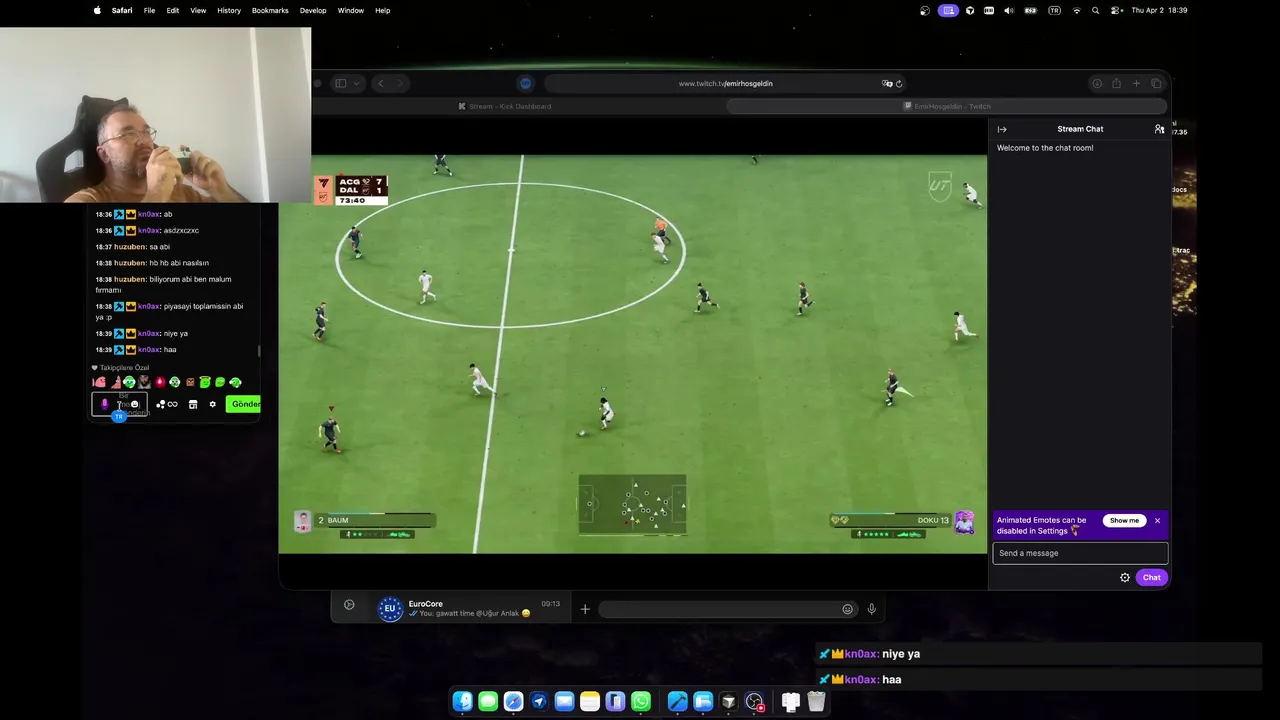Open Finder from the Dock
This screenshot has height=720, width=1280.
click(463, 701)
